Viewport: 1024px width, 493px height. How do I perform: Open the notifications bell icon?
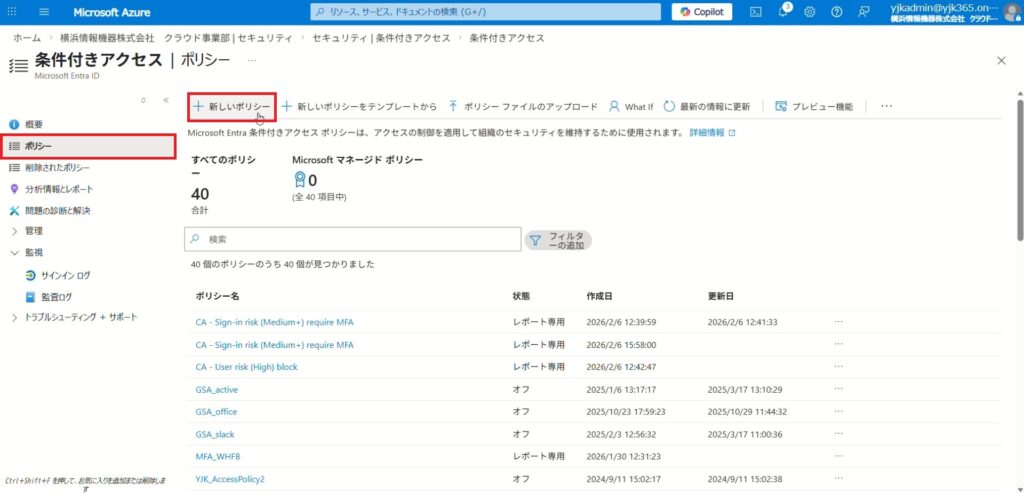tap(783, 12)
